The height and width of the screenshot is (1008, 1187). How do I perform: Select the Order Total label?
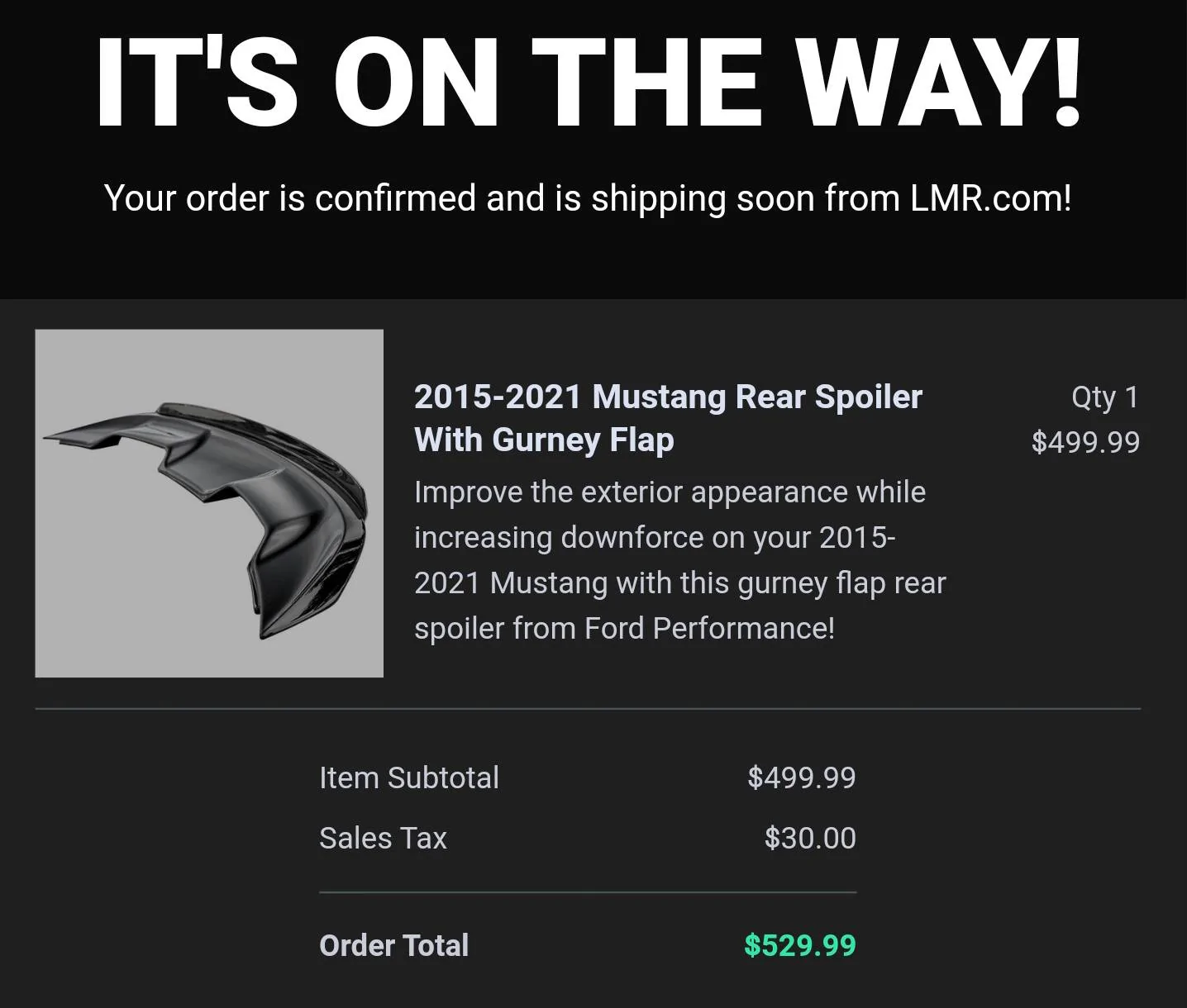click(393, 945)
